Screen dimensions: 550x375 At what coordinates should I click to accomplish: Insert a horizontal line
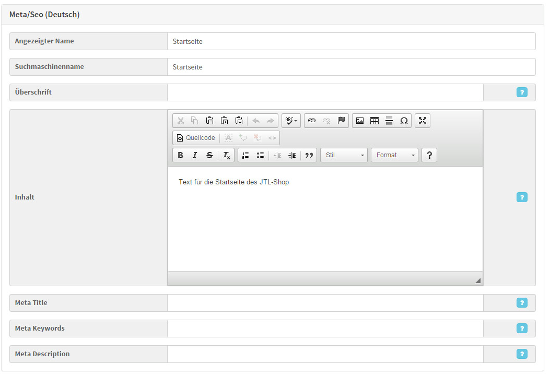tap(389, 121)
